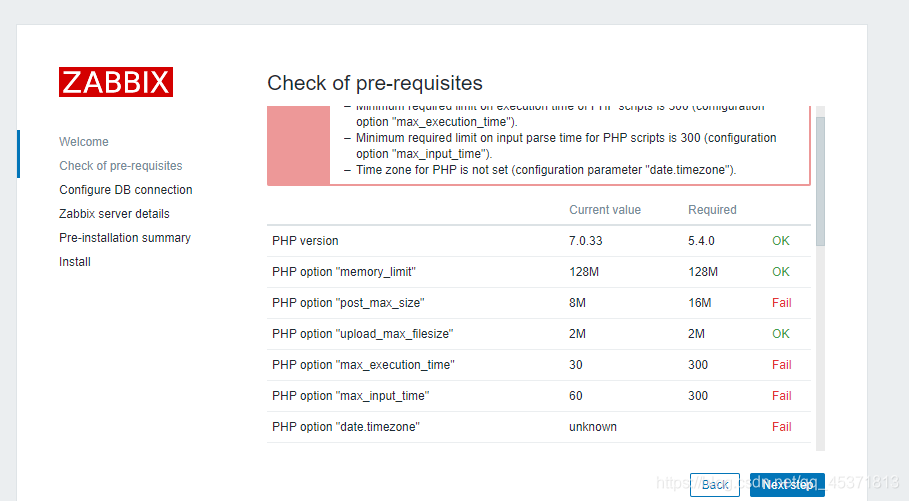Screen dimensions: 909x501
Task: Click Fail status for post_max_size
Action: click(781, 303)
